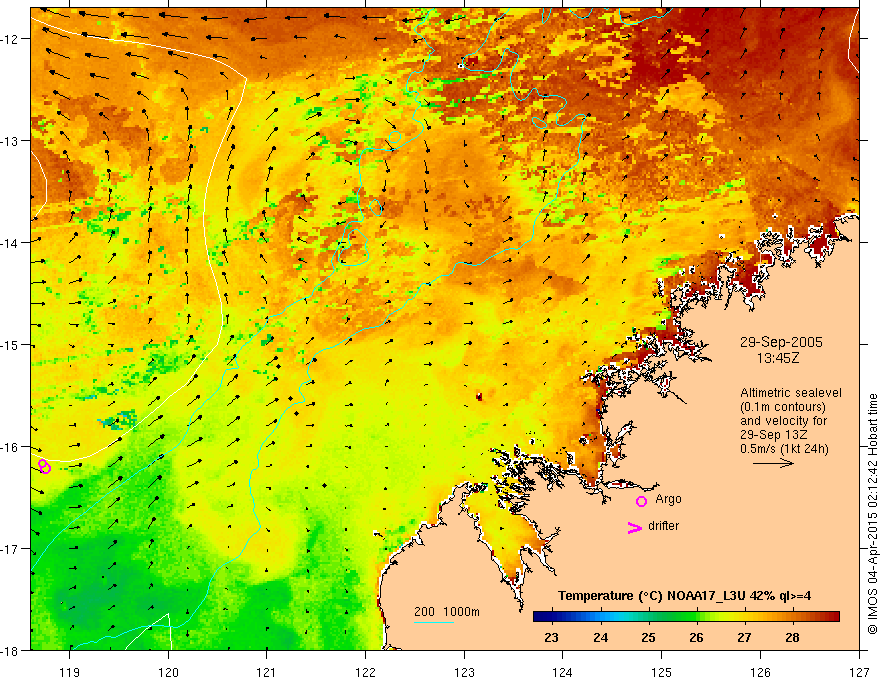Click latitude axis label -14

point(11,243)
